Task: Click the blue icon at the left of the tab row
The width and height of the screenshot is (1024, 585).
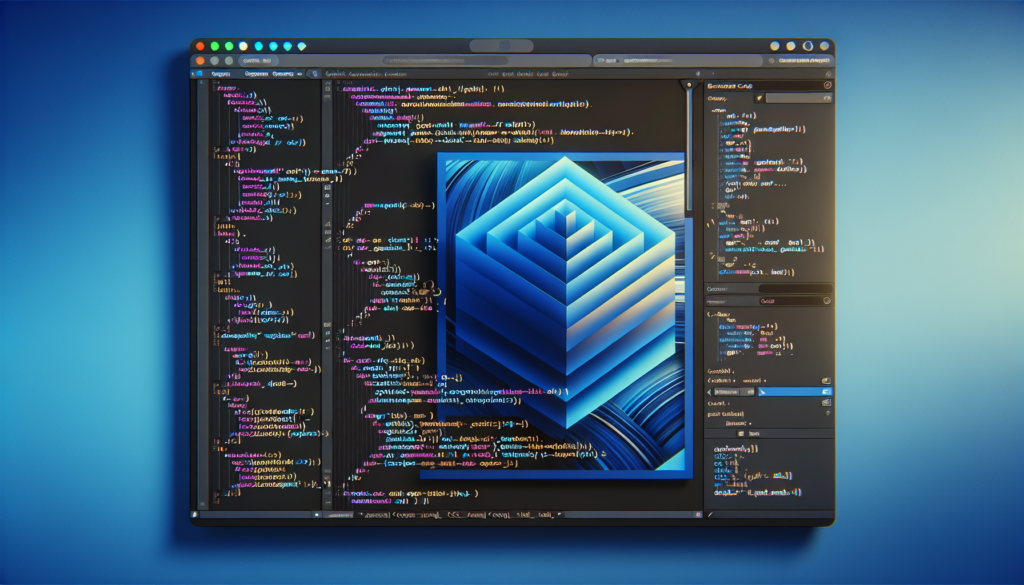Action: tap(198, 73)
